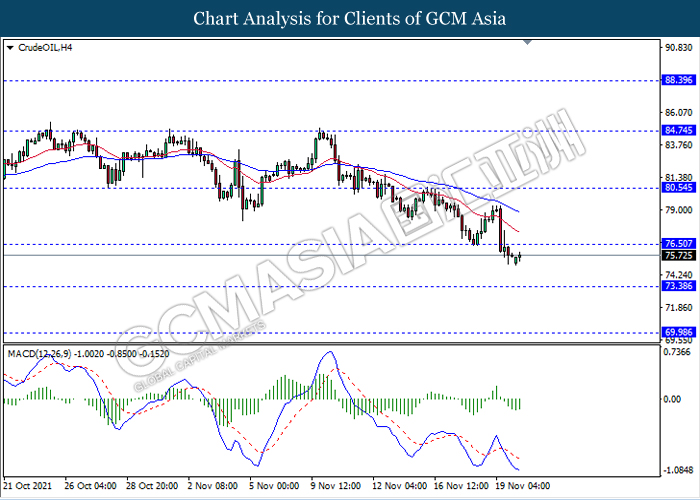Select the 69.986 support level tag

pos(676,331)
